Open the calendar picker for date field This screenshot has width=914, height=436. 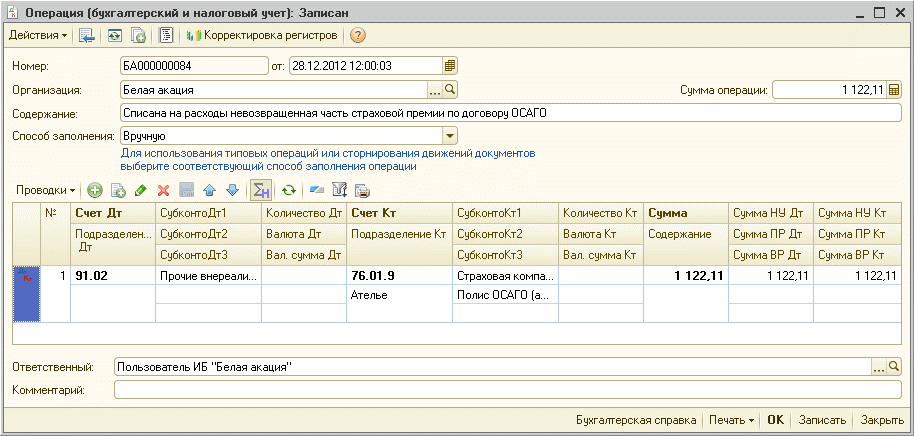(450, 66)
